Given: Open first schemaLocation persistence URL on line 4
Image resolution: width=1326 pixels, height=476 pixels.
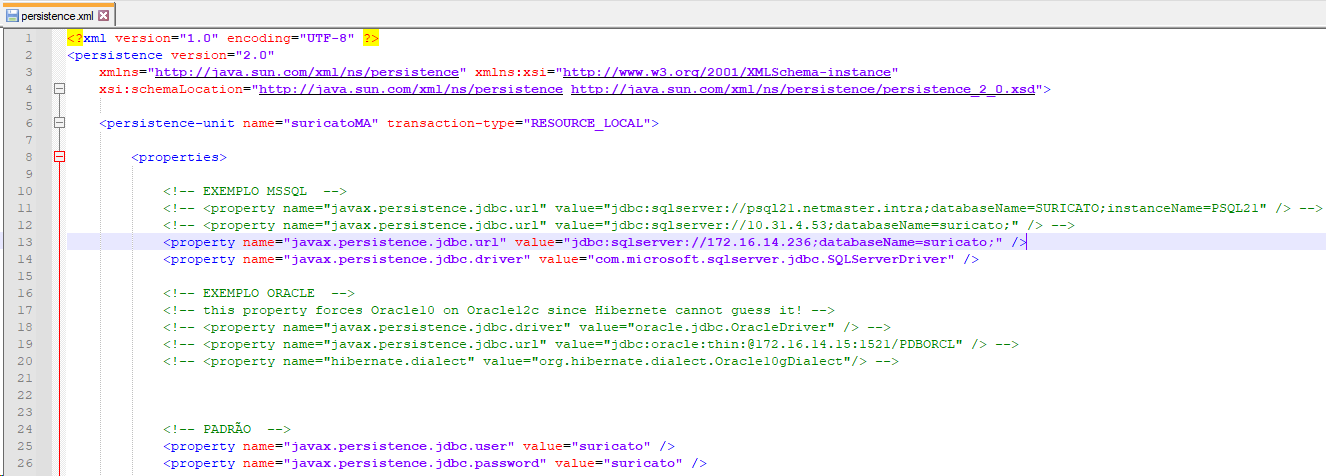Looking at the screenshot, I should (411, 89).
